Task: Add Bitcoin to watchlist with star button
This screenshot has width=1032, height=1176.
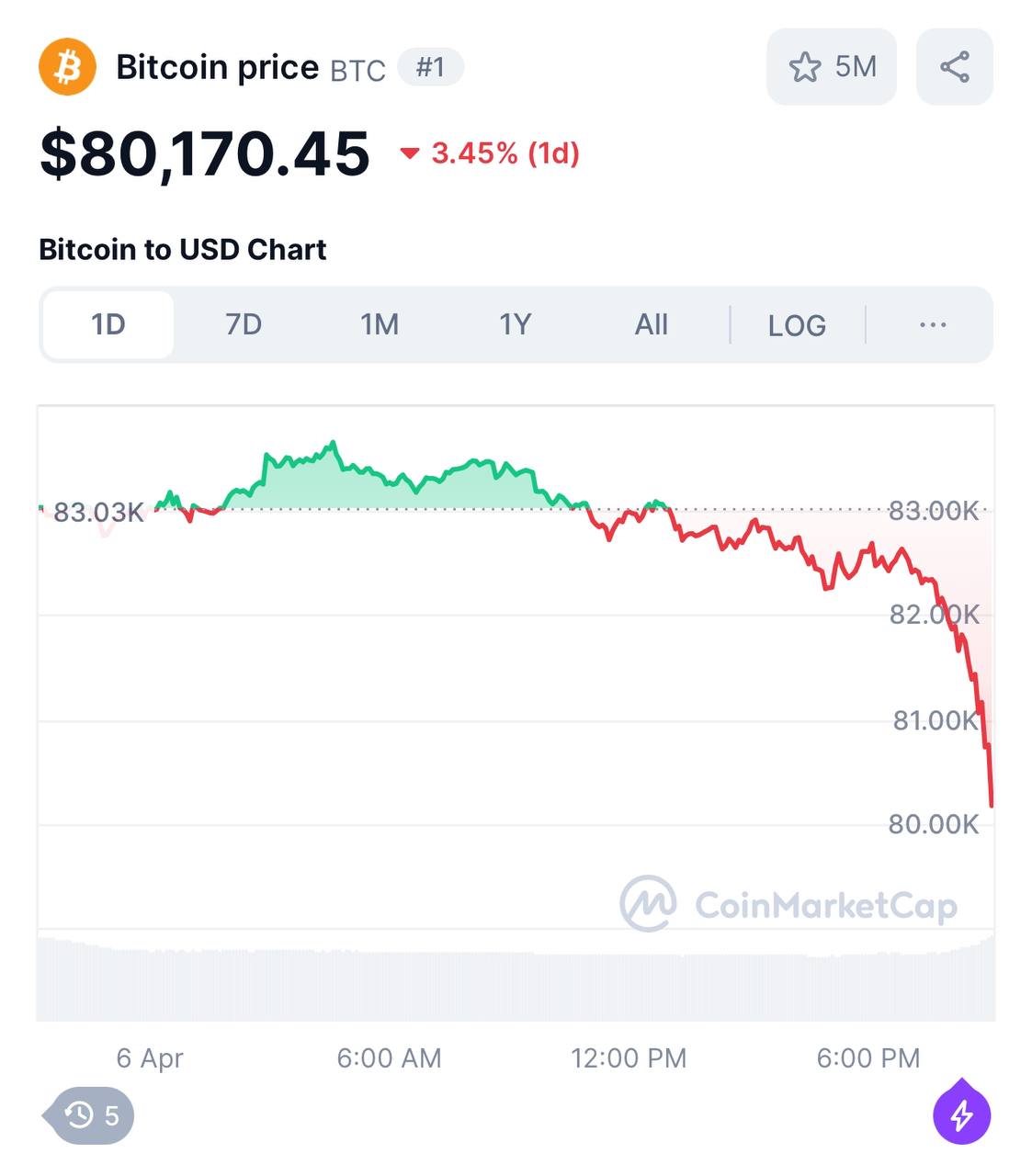Action: tap(805, 67)
